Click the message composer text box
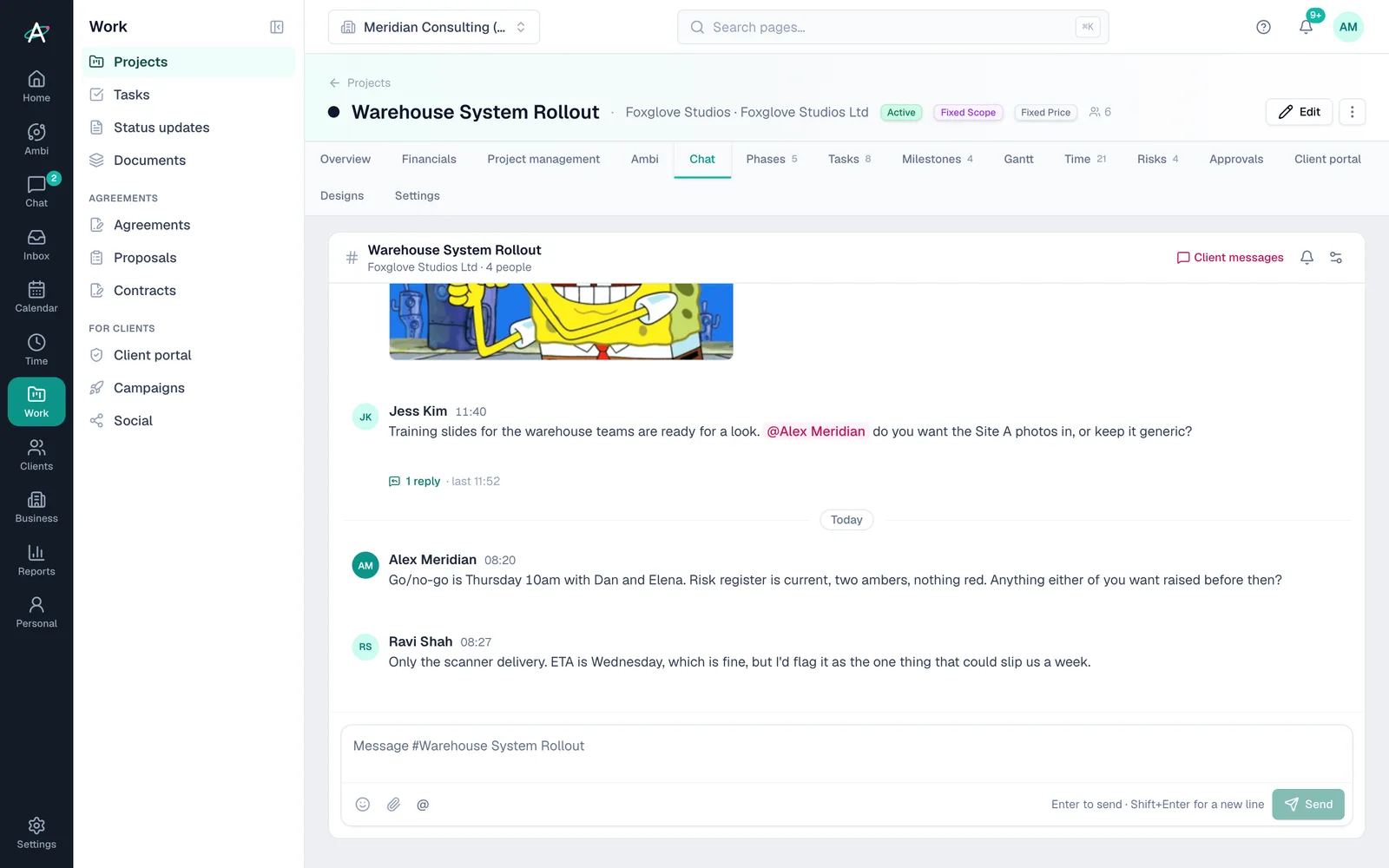 [846, 753]
